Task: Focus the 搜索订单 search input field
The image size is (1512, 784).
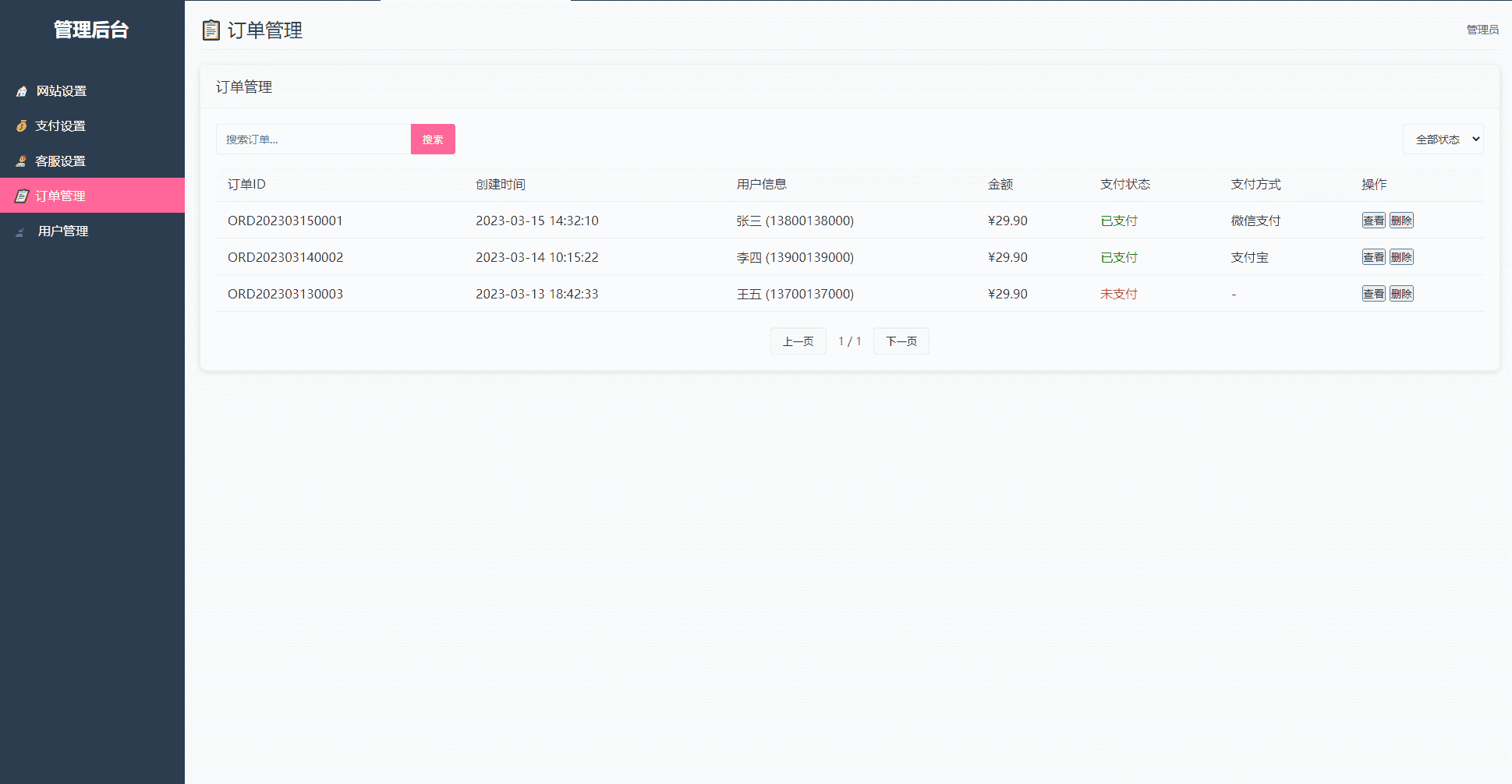Action: (x=313, y=139)
